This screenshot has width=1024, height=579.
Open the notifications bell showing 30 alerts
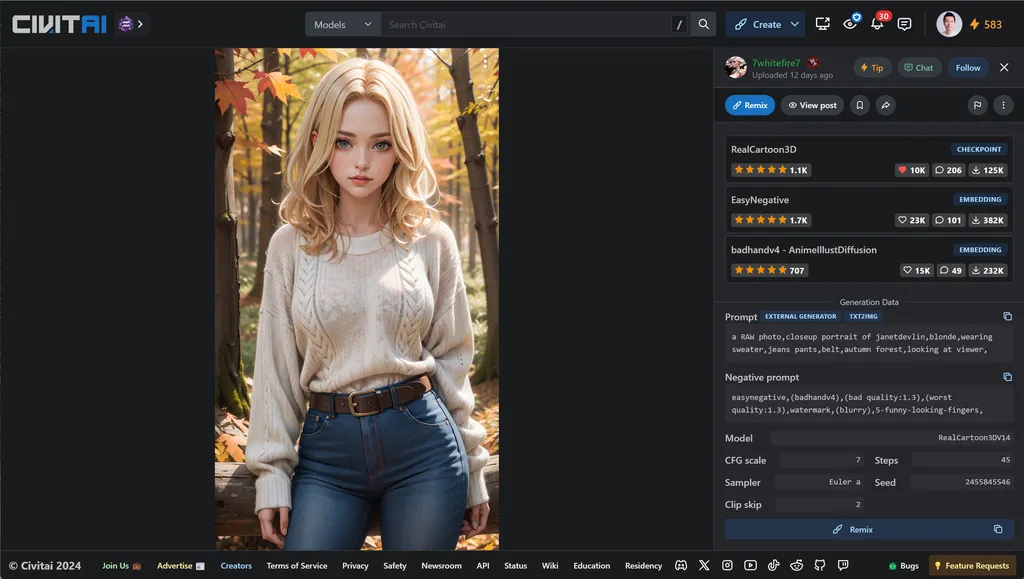click(x=877, y=24)
